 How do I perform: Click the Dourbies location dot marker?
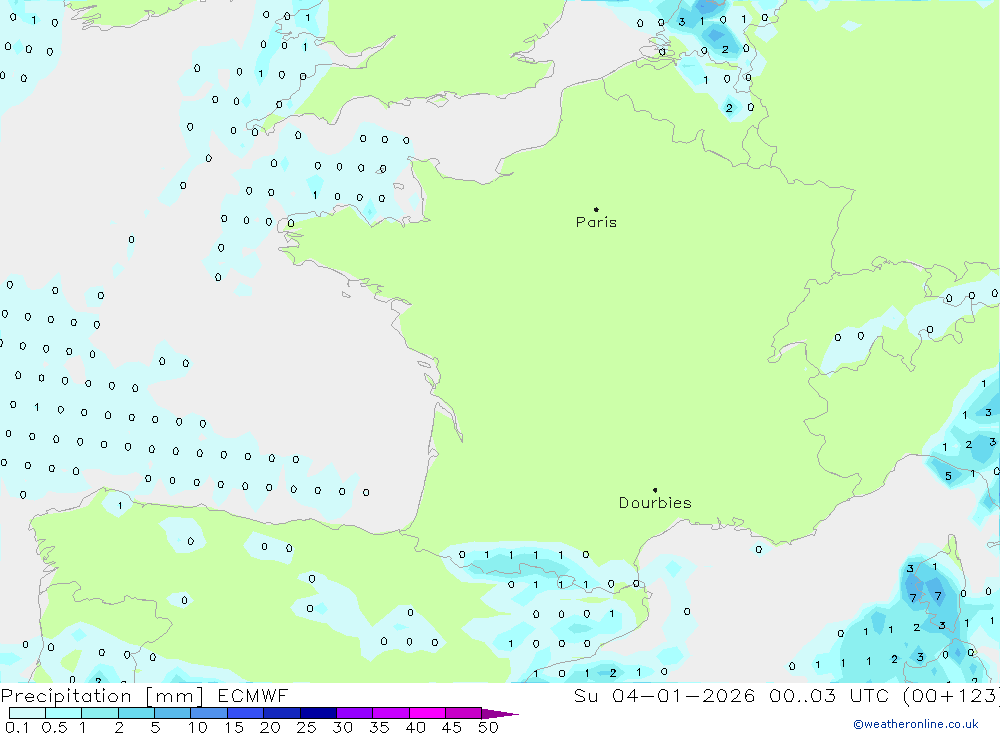[x=655, y=490]
